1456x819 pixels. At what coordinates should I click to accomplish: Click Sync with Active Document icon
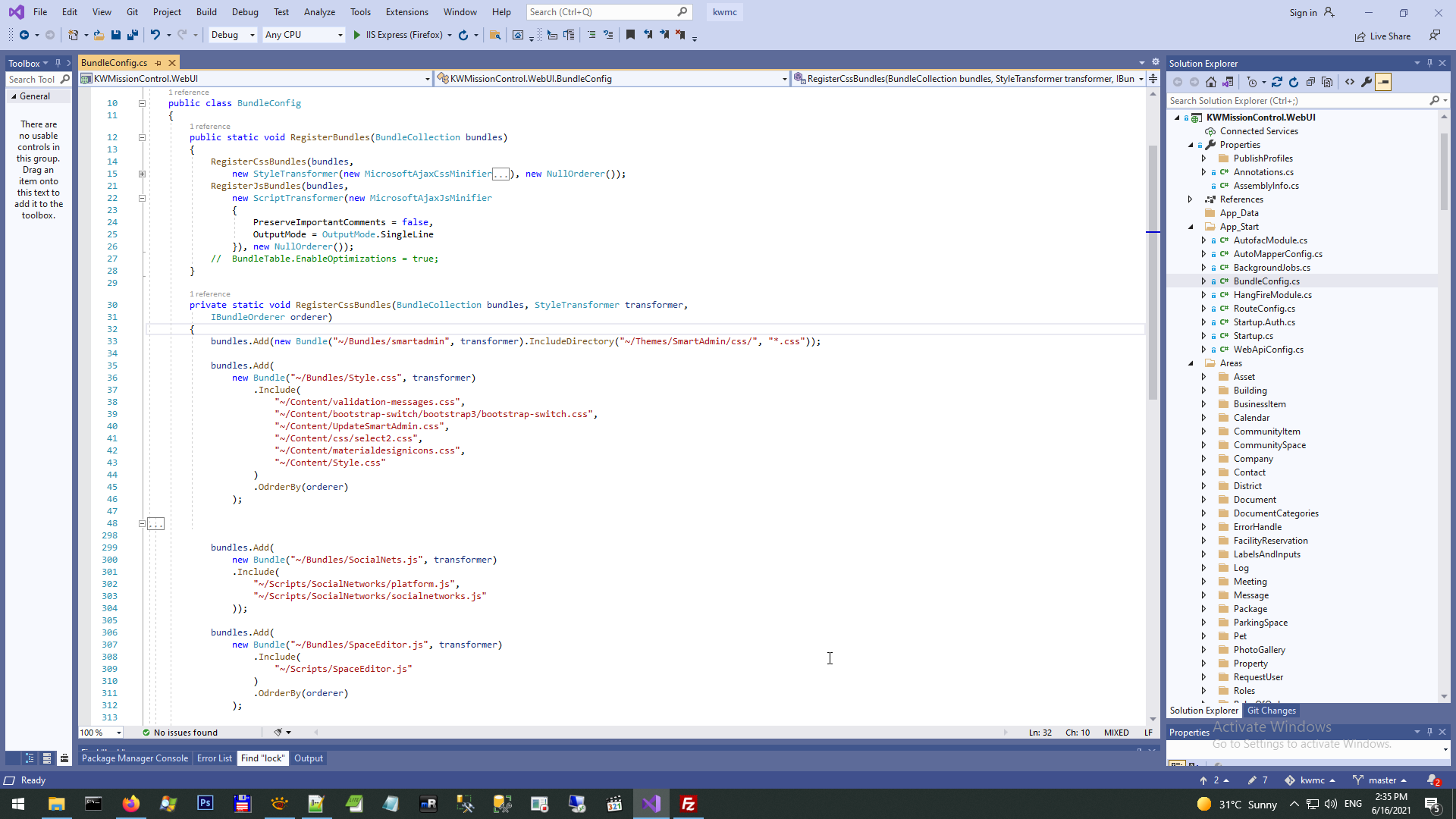[x=1277, y=82]
